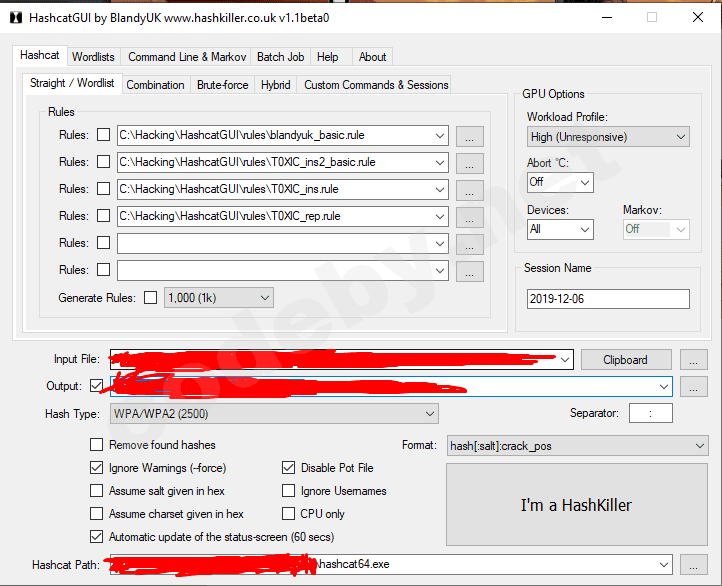The width and height of the screenshot is (722, 586).
Task: Uncheck the Output checkbox
Action: tap(97, 385)
